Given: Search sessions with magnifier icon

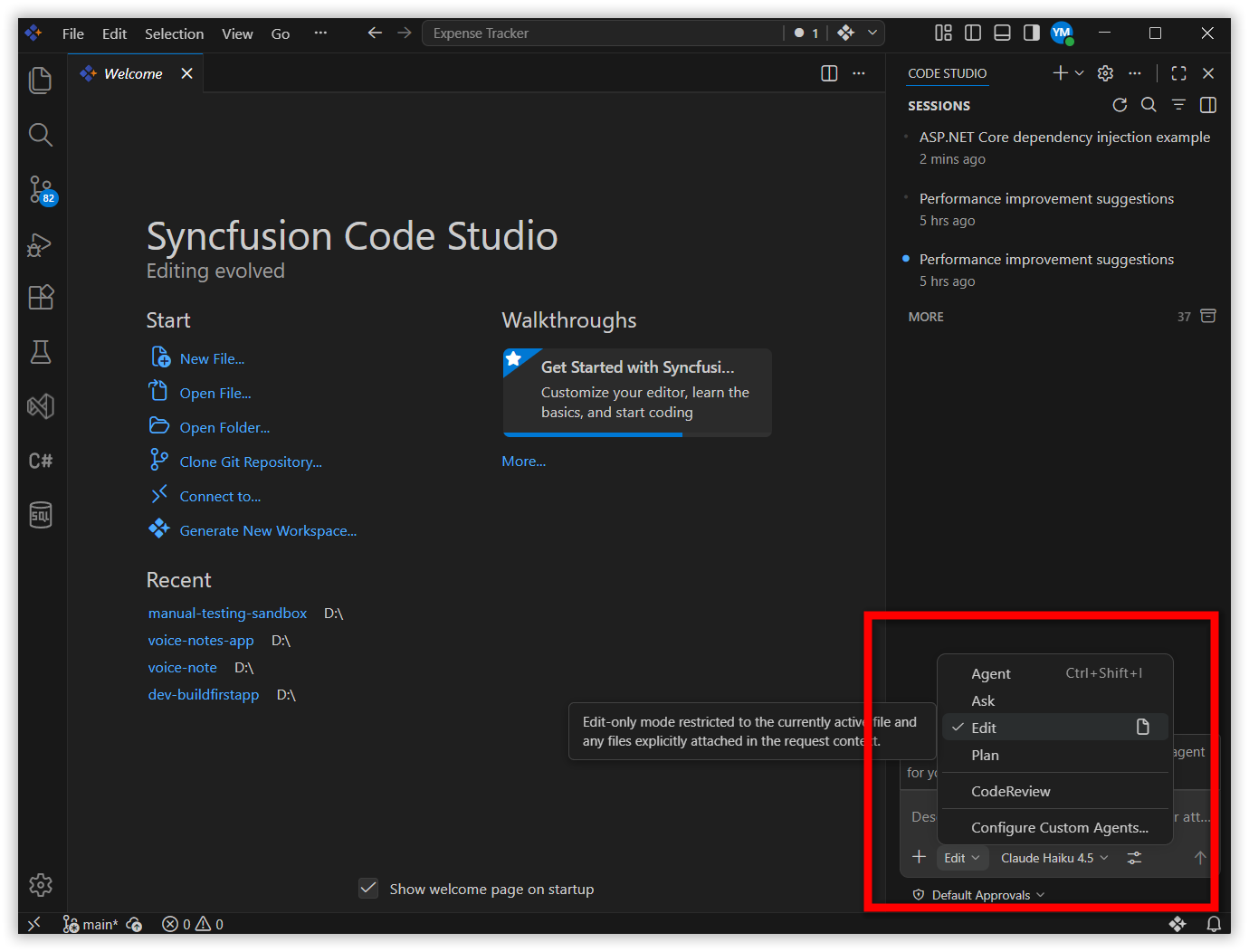Looking at the screenshot, I should tap(1149, 105).
